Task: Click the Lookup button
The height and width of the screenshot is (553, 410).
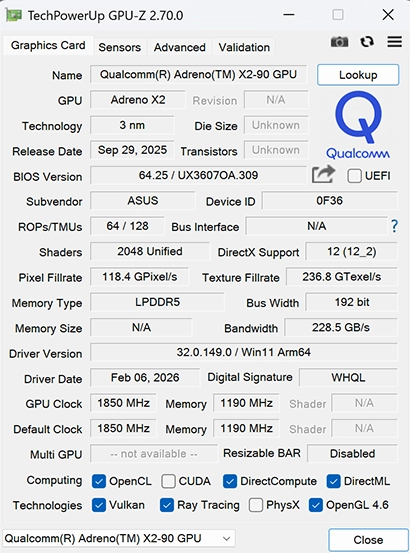Action: [358, 75]
